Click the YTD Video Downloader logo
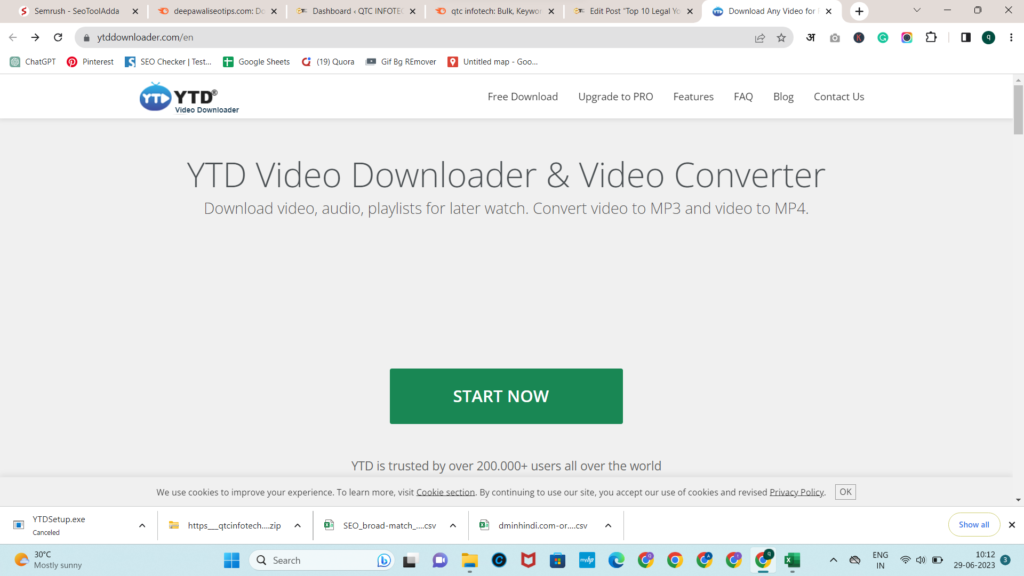The image size is (1024, 576). click(189, 98)
